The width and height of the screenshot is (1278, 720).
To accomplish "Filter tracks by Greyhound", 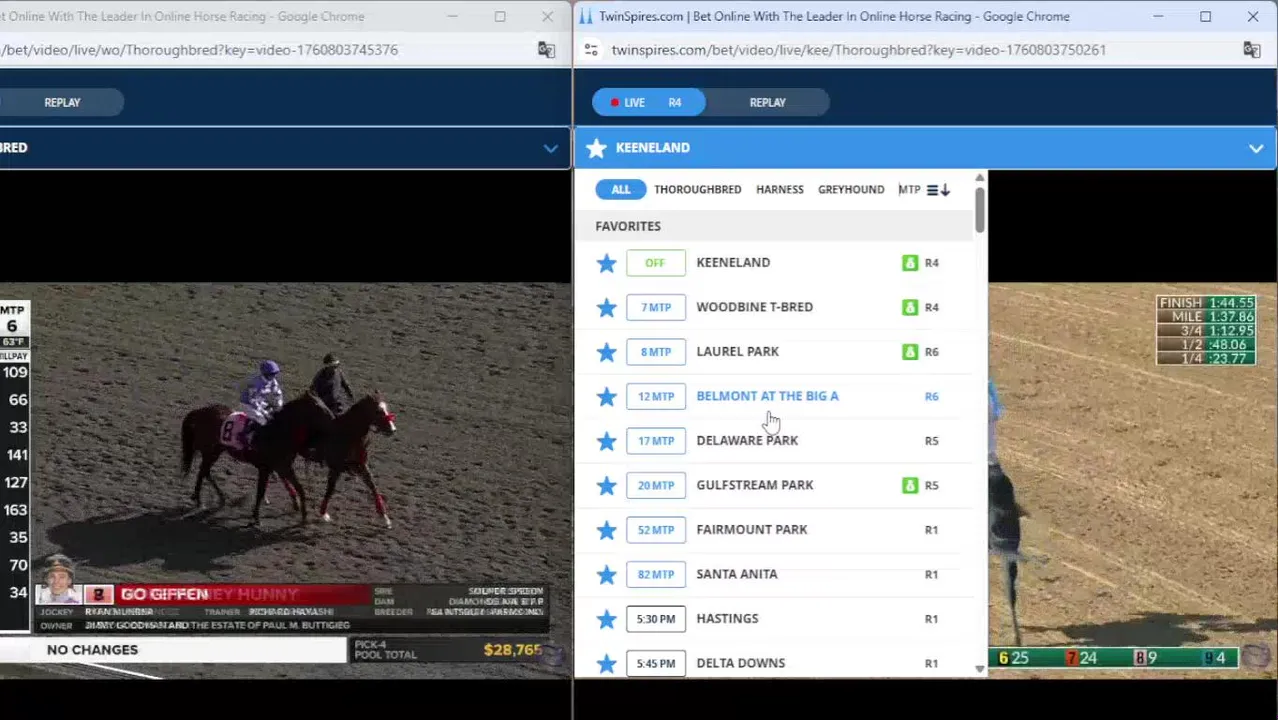I will click(851, 189).
